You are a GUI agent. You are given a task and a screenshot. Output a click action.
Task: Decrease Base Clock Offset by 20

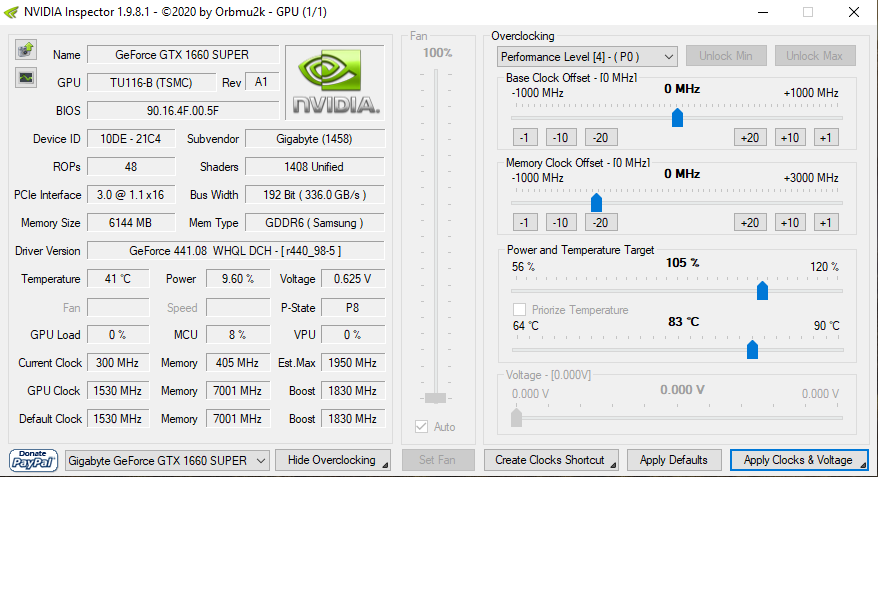[x=601, y=137]
